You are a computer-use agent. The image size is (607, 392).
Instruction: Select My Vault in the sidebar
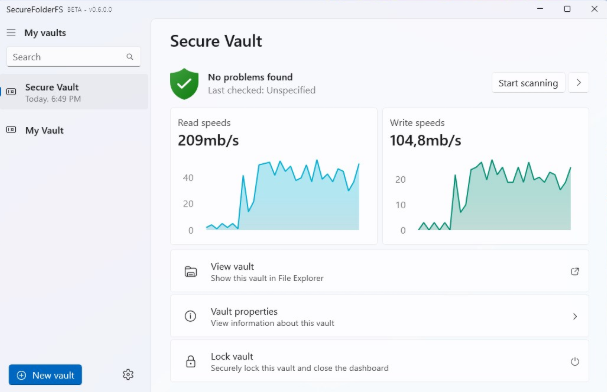tap(74, 130)
